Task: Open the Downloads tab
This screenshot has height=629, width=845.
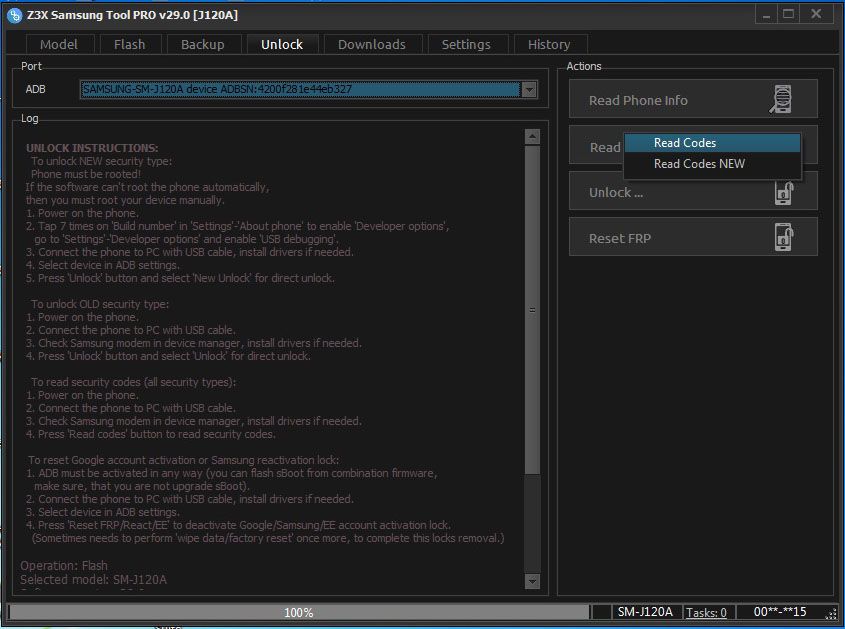Action: (x=372, y=44)
